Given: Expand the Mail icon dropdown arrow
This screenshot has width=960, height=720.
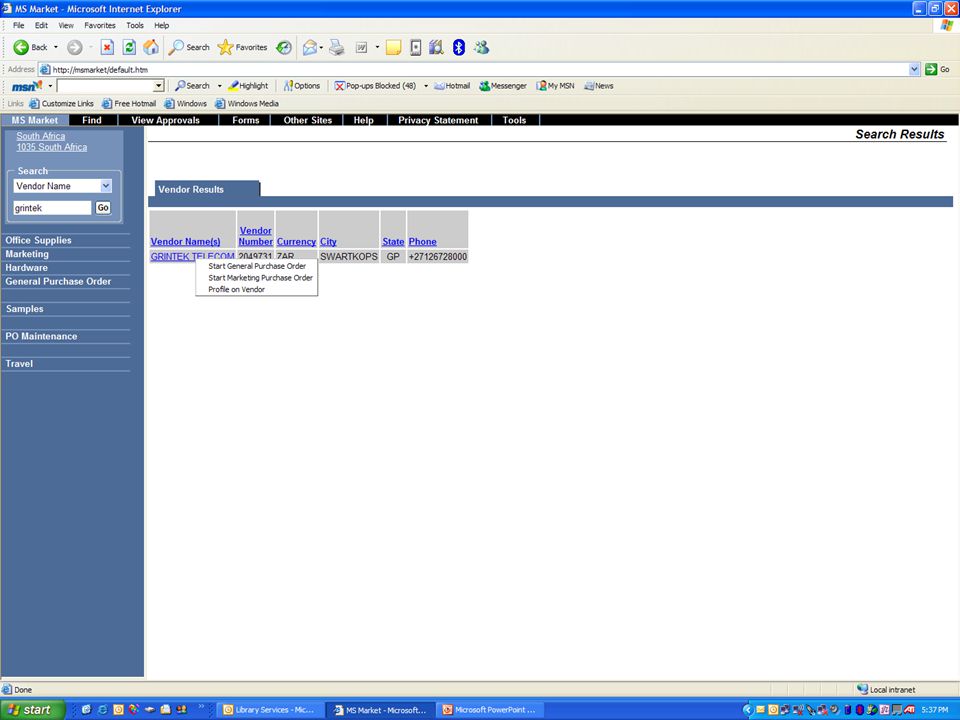Looking at the screenshot, I should pyautogui.click(x=321, y=47).
